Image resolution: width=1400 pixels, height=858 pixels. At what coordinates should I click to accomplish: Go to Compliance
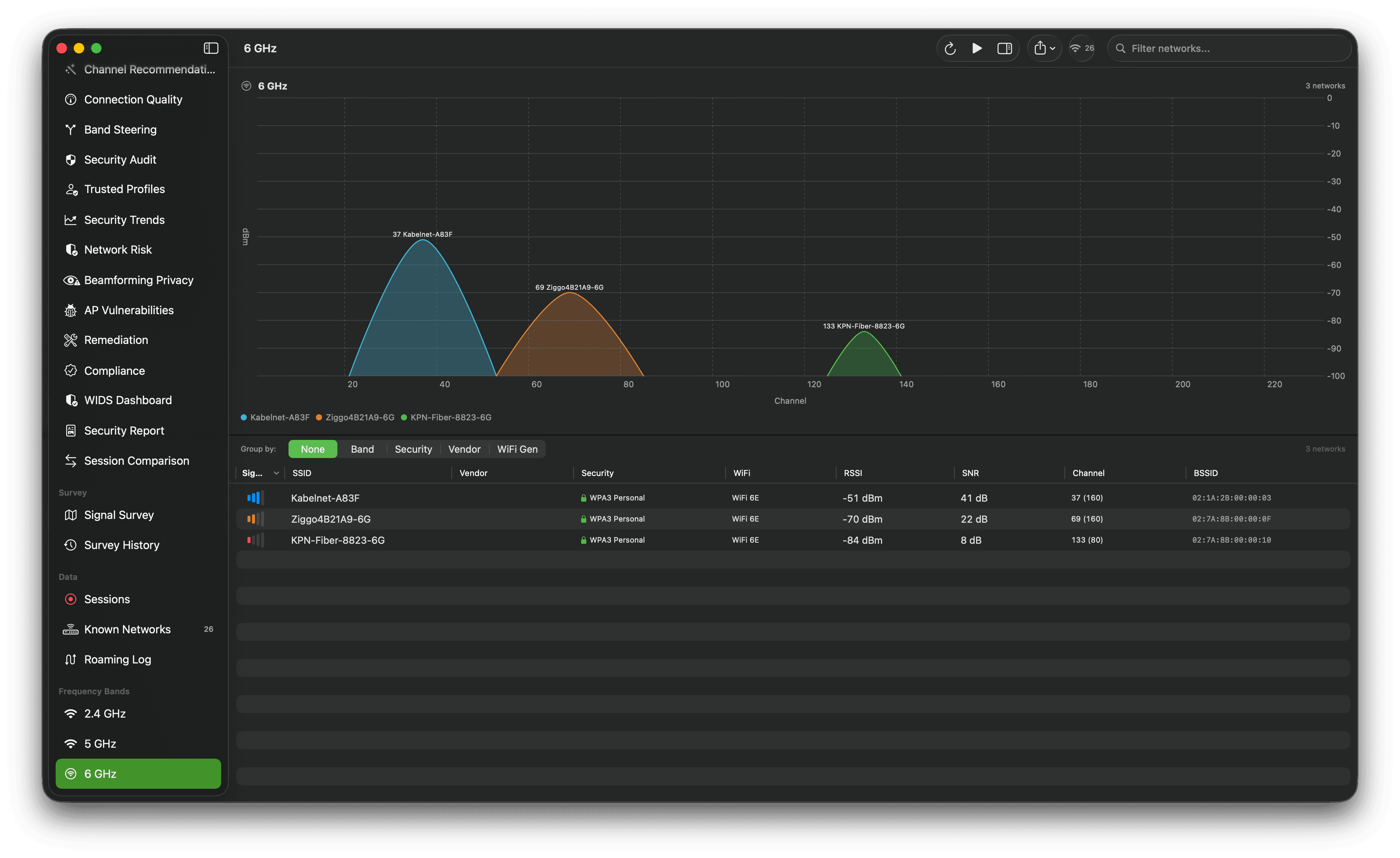(x=139, y=371)
